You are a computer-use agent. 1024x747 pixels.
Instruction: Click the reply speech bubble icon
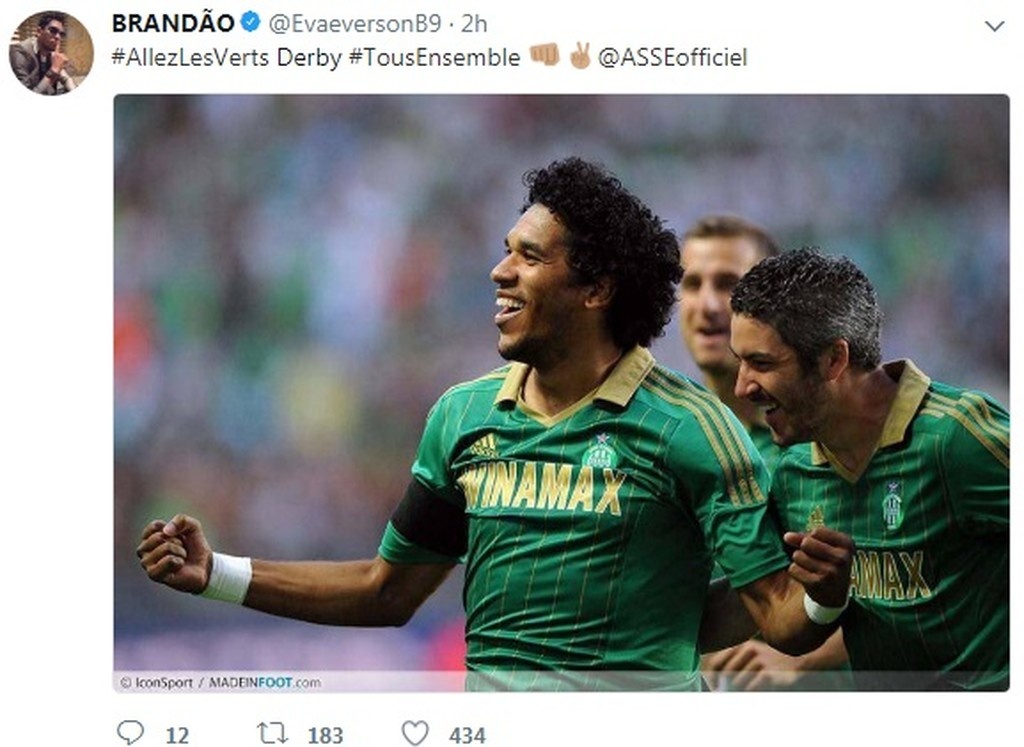tap(130, 732)
